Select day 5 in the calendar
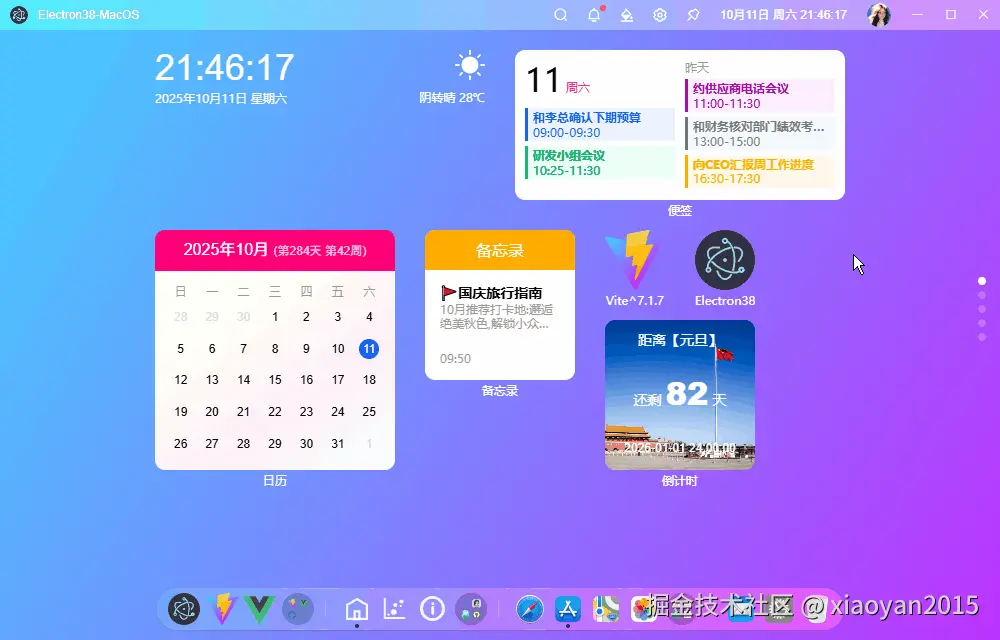The height and width of the screenshot is (640, 1000). [180, 349]
